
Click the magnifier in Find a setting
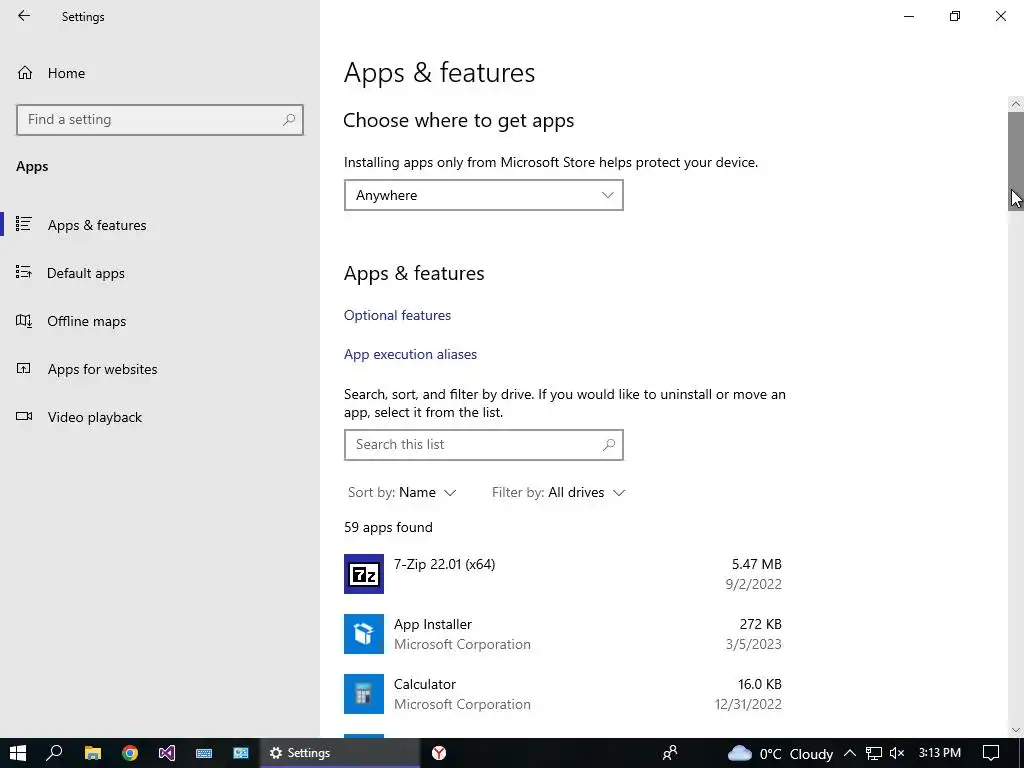pos(289,120)
